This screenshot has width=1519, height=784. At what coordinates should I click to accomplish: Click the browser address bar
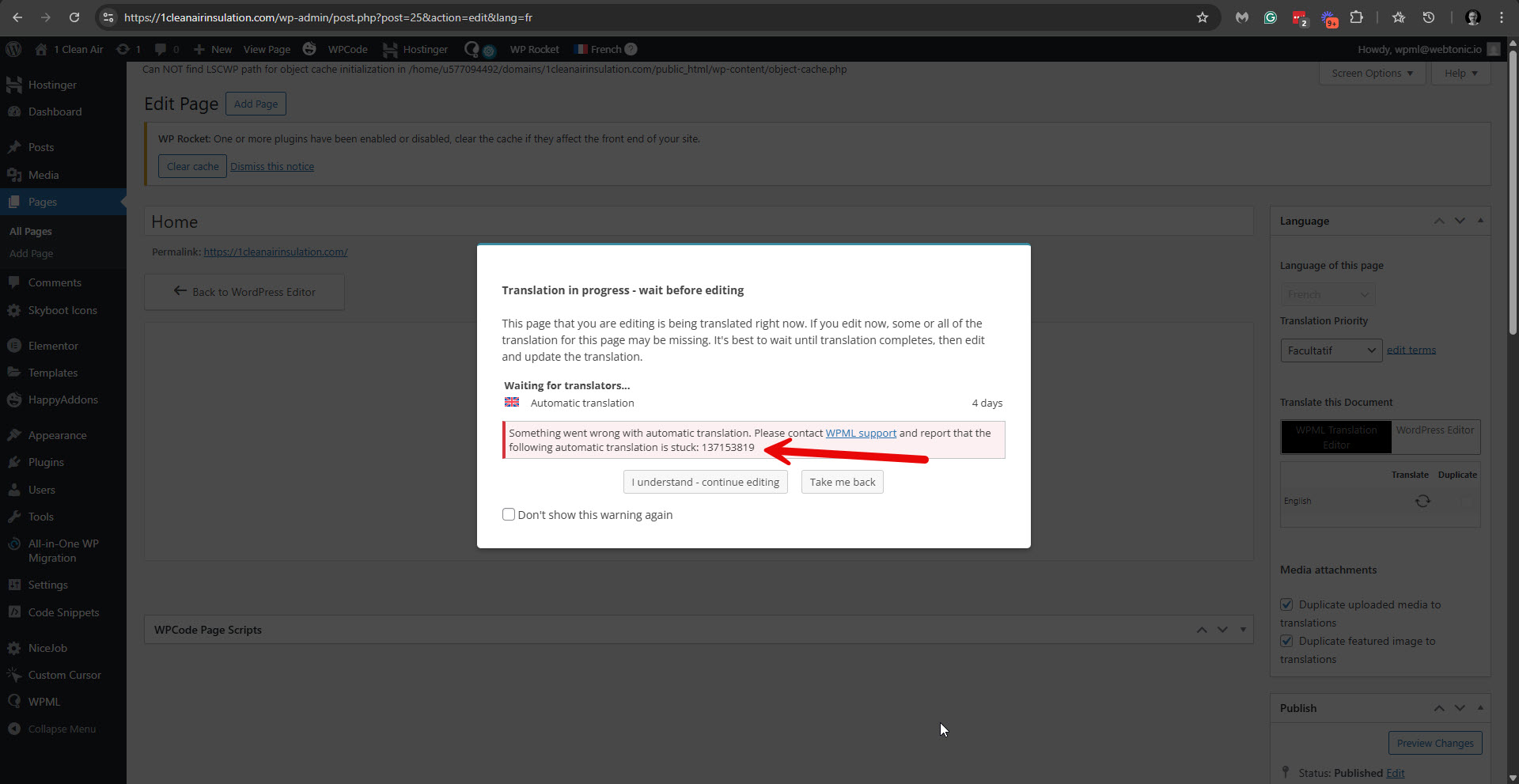coord(657,17)
